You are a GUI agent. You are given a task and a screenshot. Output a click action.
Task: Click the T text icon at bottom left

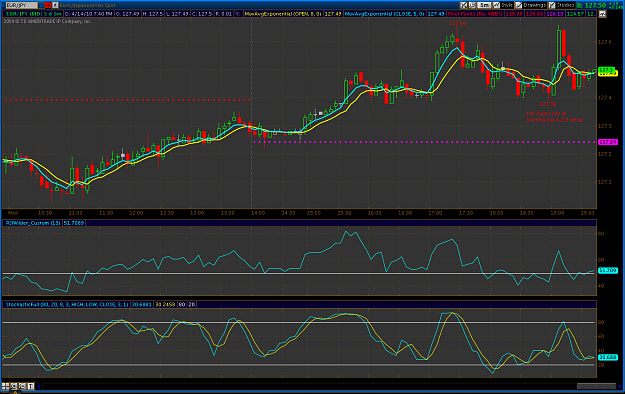31,386
